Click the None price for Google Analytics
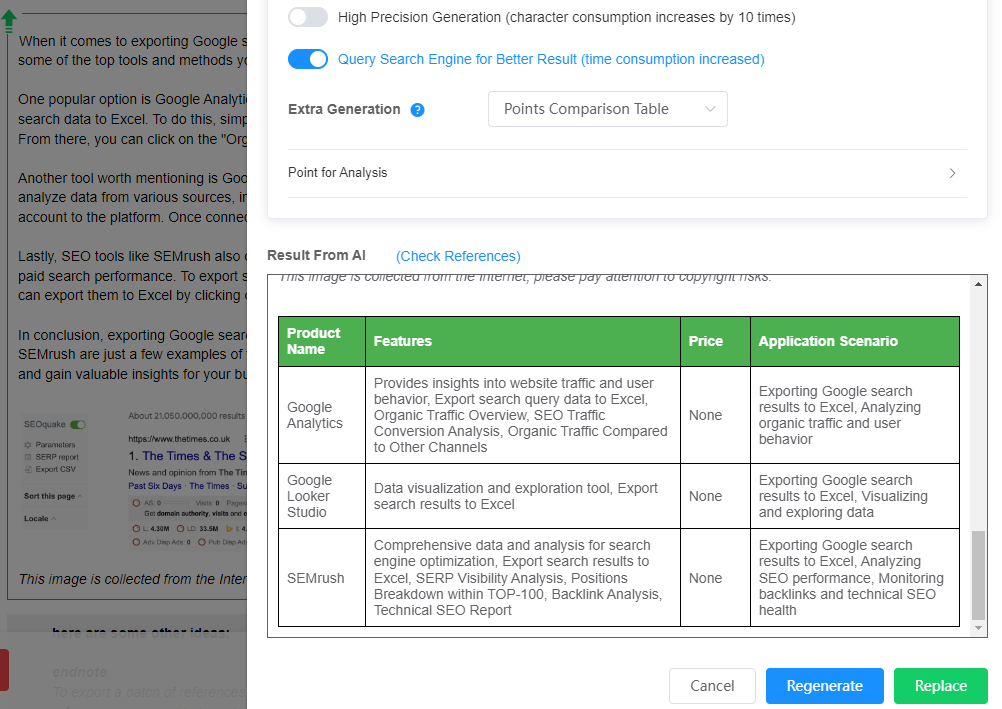1002x709 pixels. click(x=715, y=416)
